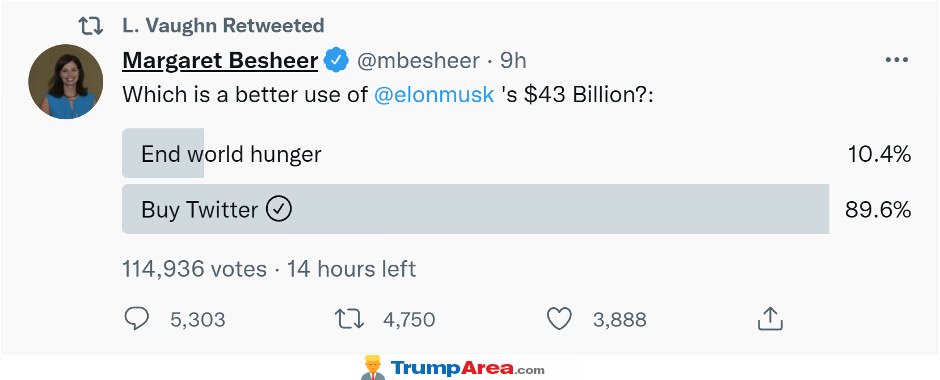Like the tweet with the heart icon
940x380 pixels.
pyautogui.click(x=559, y=319)
